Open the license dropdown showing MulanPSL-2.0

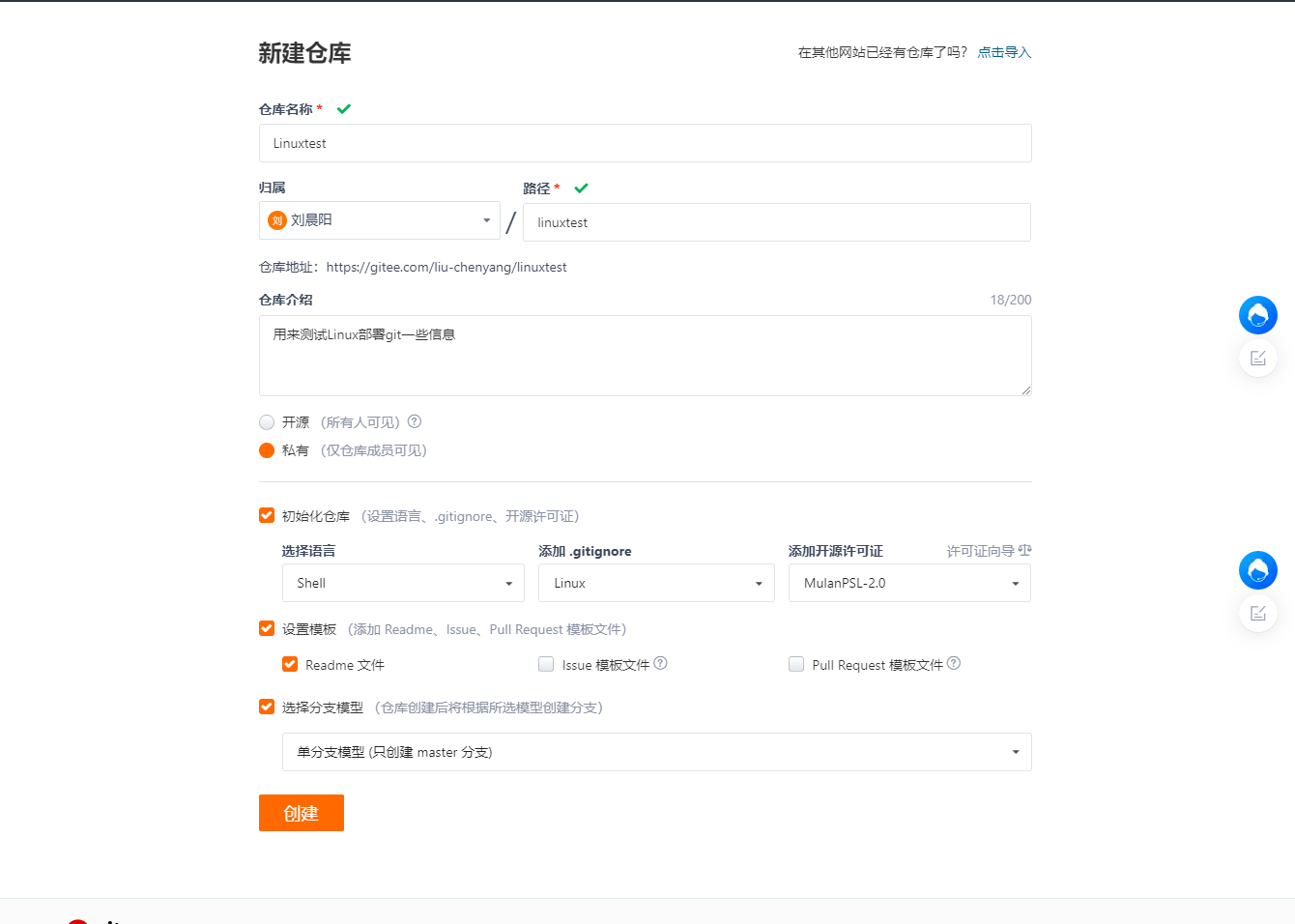(909, 583)
